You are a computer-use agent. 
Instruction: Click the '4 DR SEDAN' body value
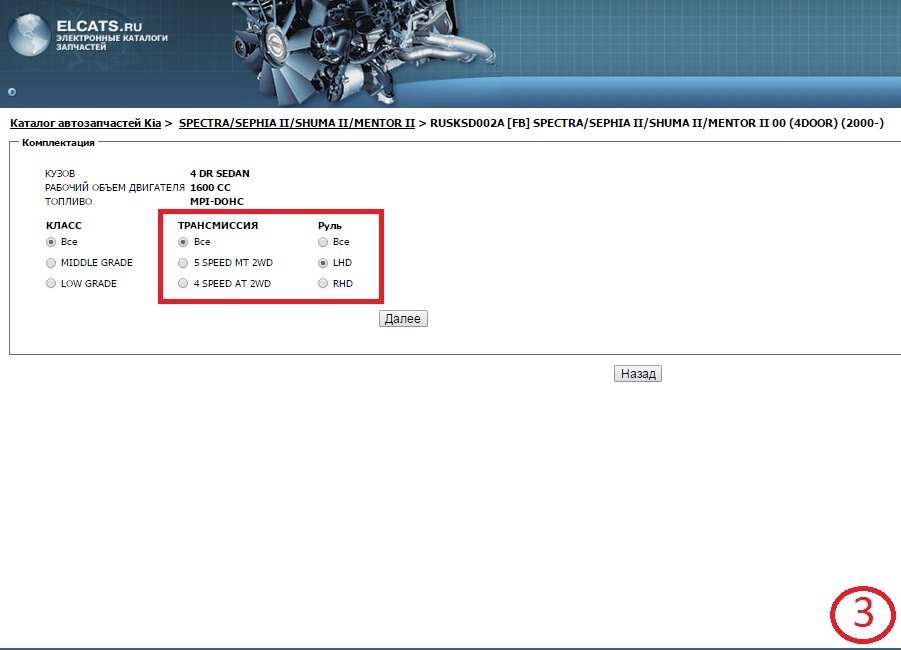(x=220, y=174)
